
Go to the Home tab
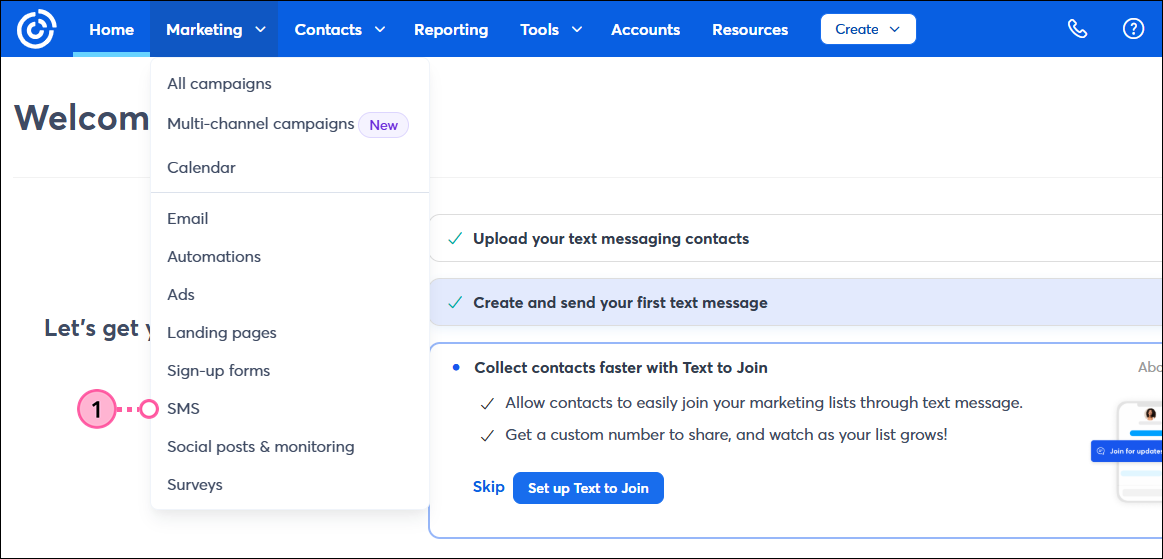(x=111, y=30)
